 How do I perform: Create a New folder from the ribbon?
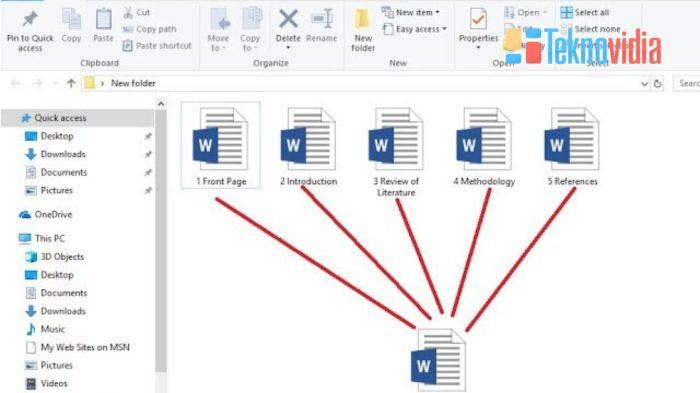coord(362,29)
